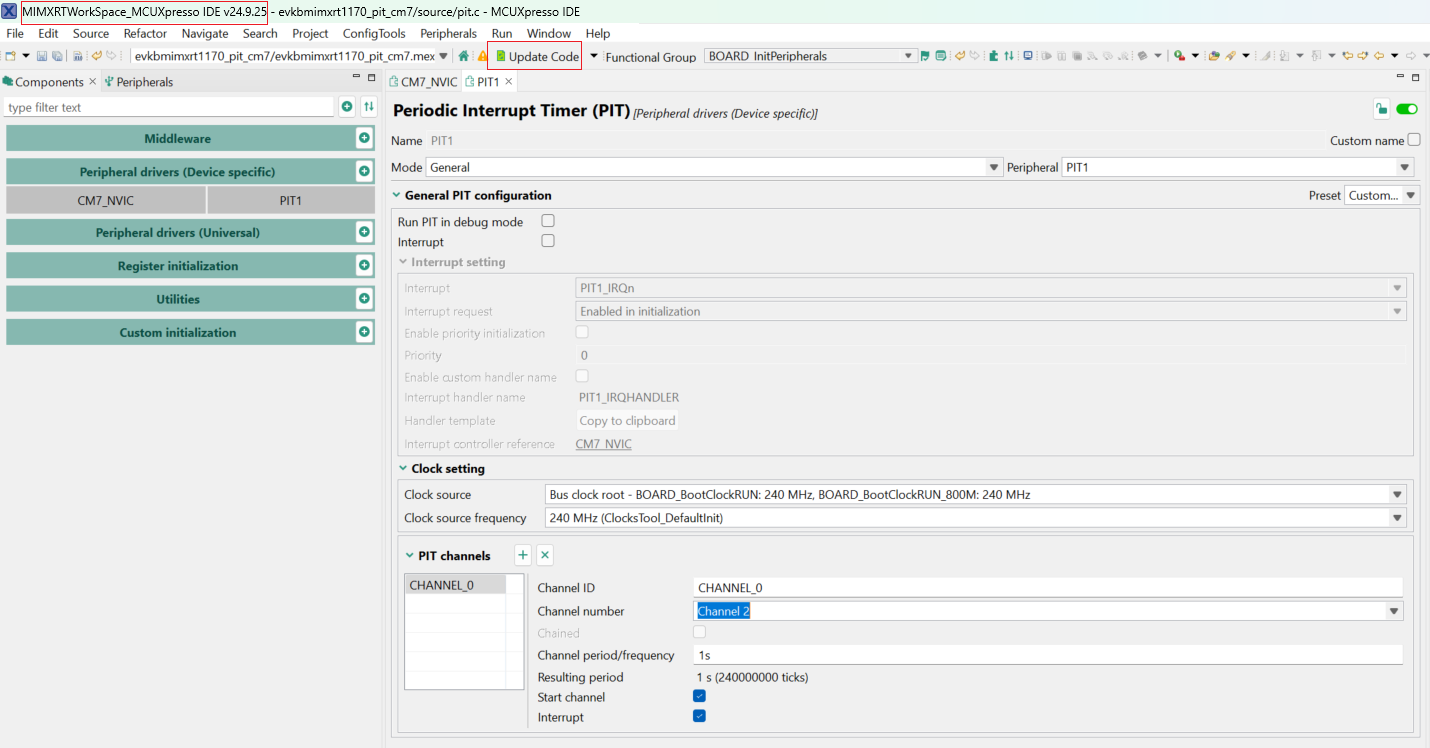Image resolution: width=1430 pixels, height=748 pixels.
Task: Open the Mode dropdown showing General
Action: click(x=993, y=167)
